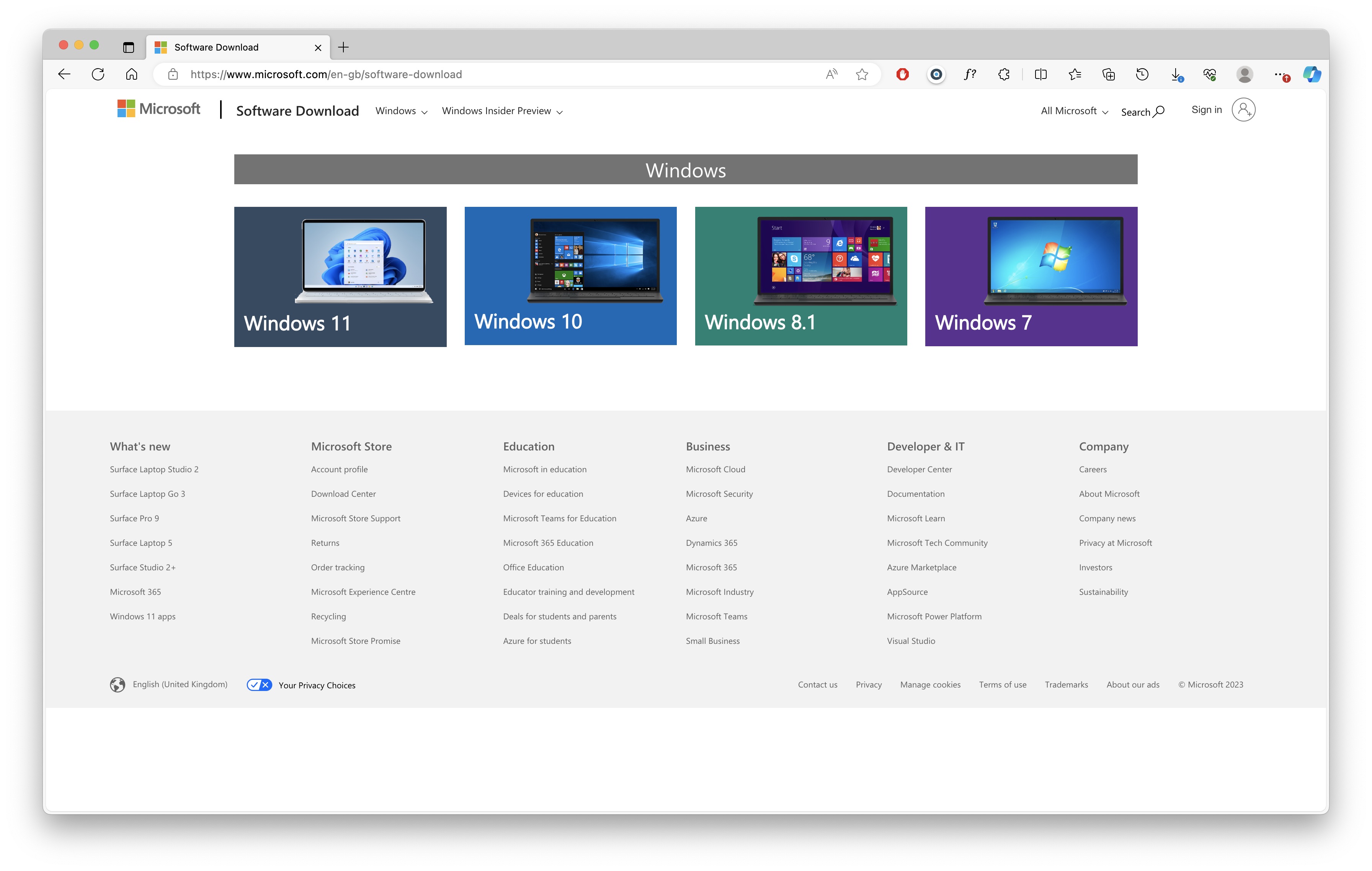Toggle Your Privacy Choices icon

(x=259, y=684)
